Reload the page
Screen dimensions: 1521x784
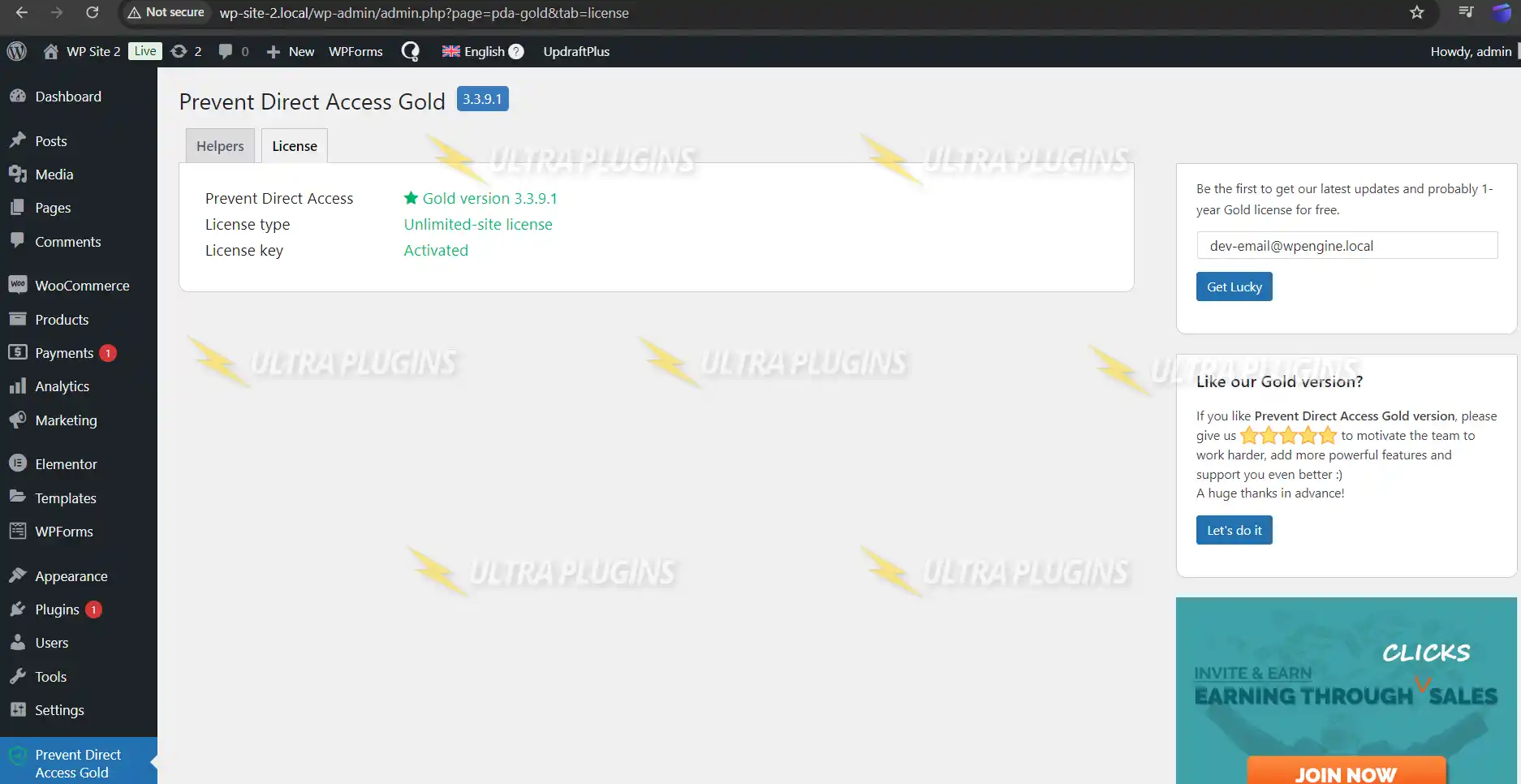coord(93,12)
